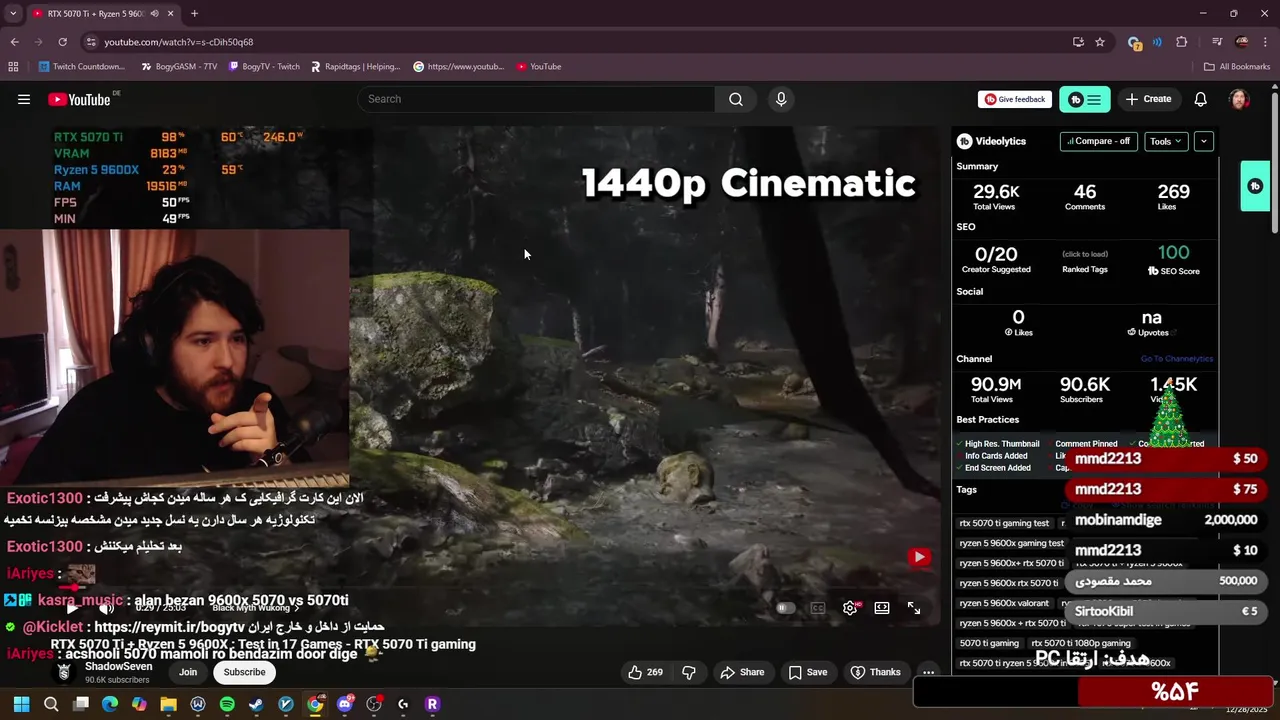Open YouTube notifications bell
Screen dimensions: 1280x720
1200,99
